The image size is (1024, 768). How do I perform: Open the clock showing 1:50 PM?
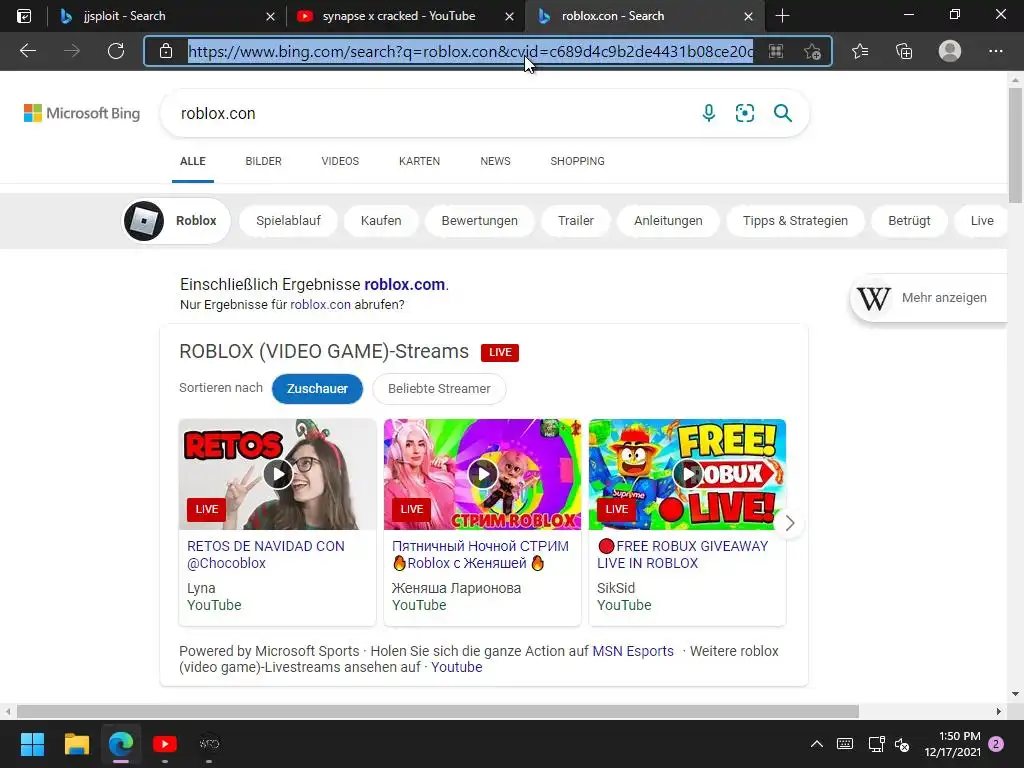[x=952, y=744]
